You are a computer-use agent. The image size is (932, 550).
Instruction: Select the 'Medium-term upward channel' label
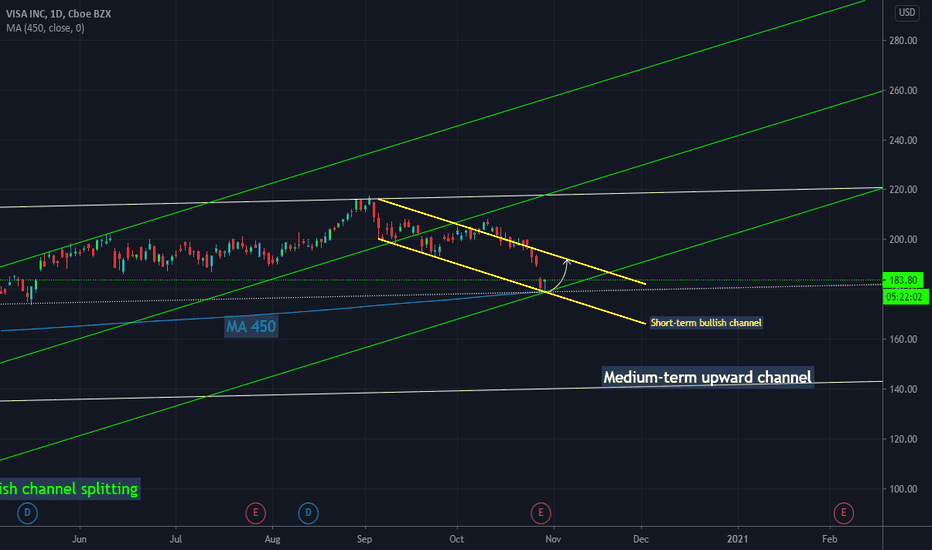(x=707, y=377)
